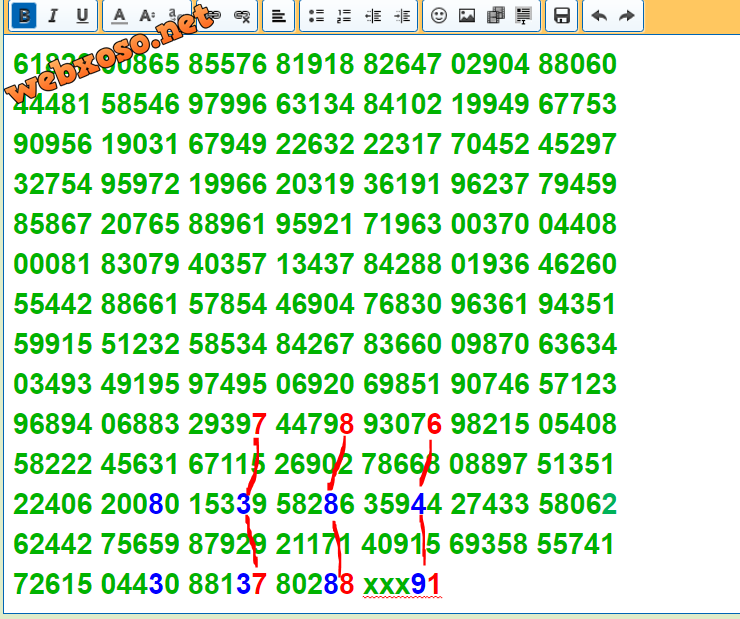Open the insert dropdown next to media

523,15
